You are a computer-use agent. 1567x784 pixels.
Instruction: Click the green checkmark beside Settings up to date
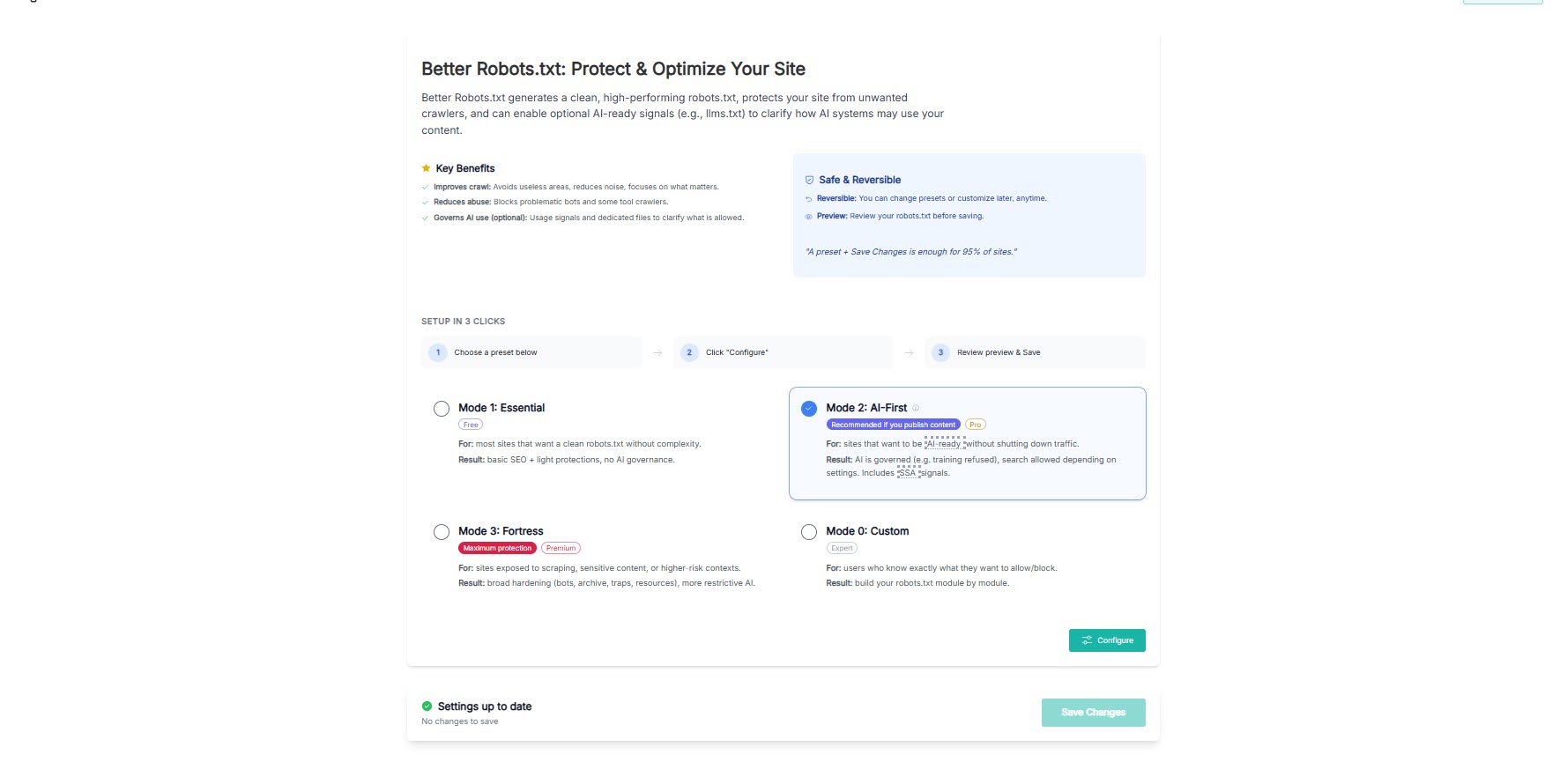(x=426, y=705)
